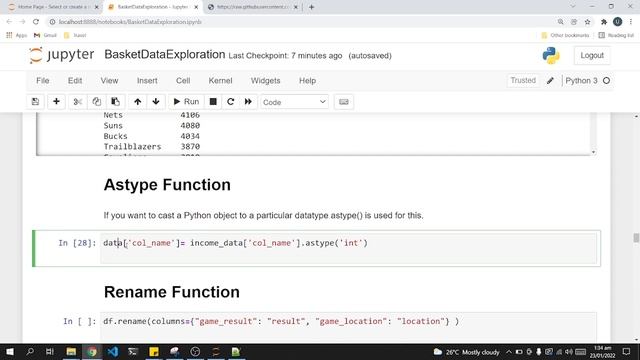Image resolution: width=640 pixels, height=360 pixels.
Task: Click the page vertical scrollbar thumb
Action: 636,238
